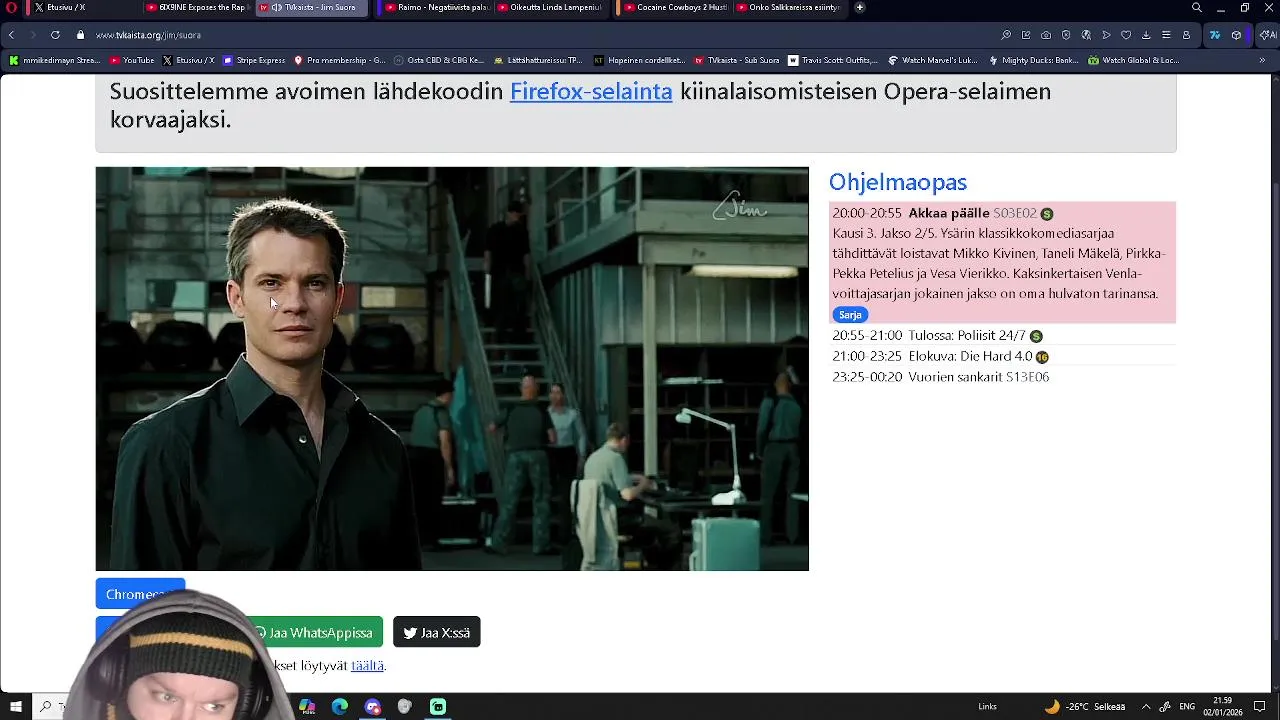Switch to the Onko Salkkareissa tab
Image resolution: width=1280 pixels, height=720 pixels.
[788, 7]
